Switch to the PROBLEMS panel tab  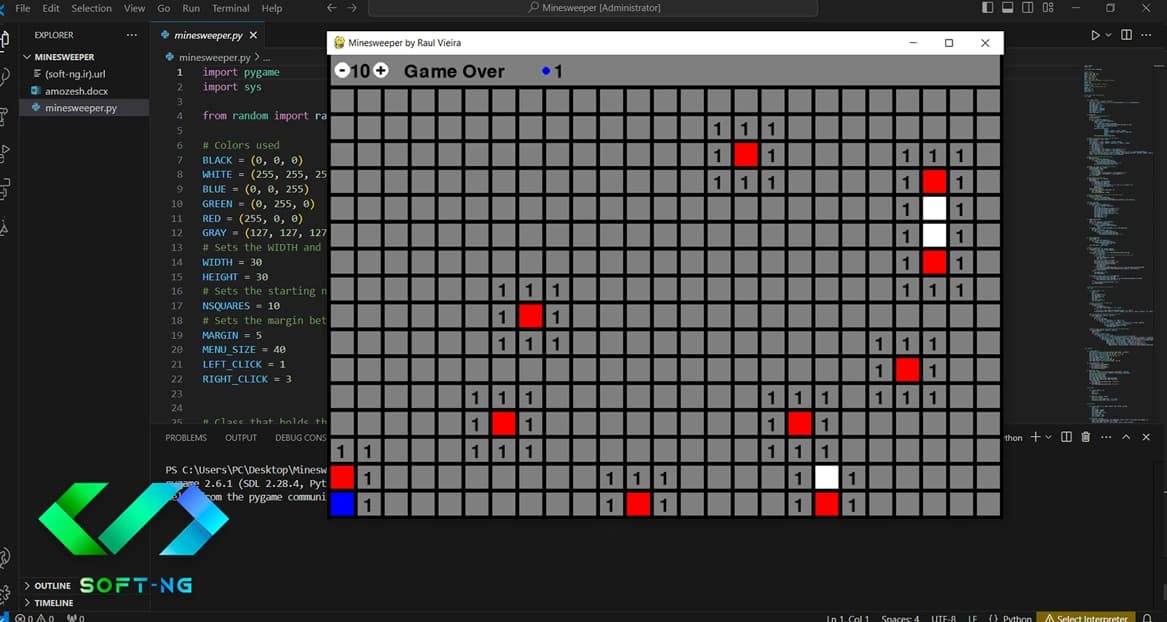[x=186, y=437]
